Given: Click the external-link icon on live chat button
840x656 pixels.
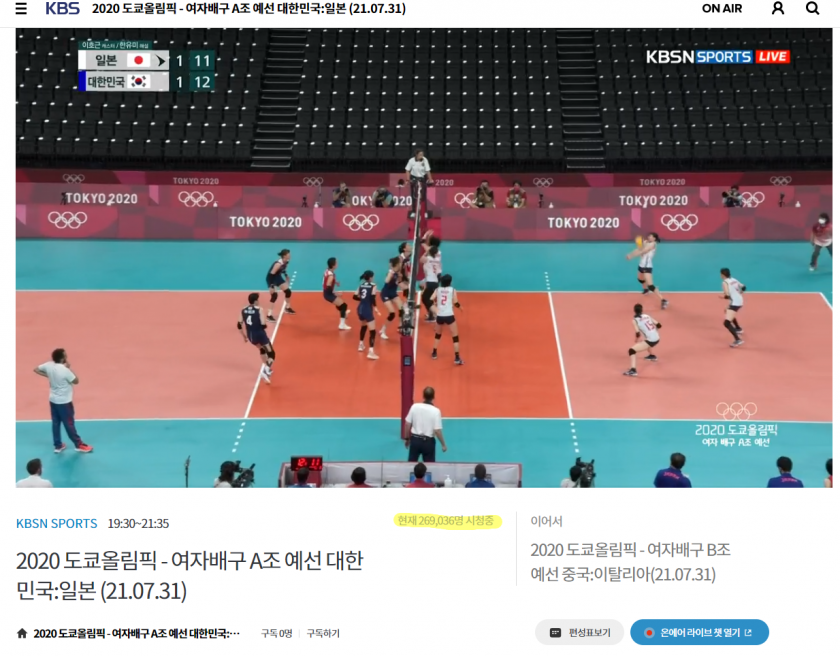Looking at the screenshot, I should (748, 632).
